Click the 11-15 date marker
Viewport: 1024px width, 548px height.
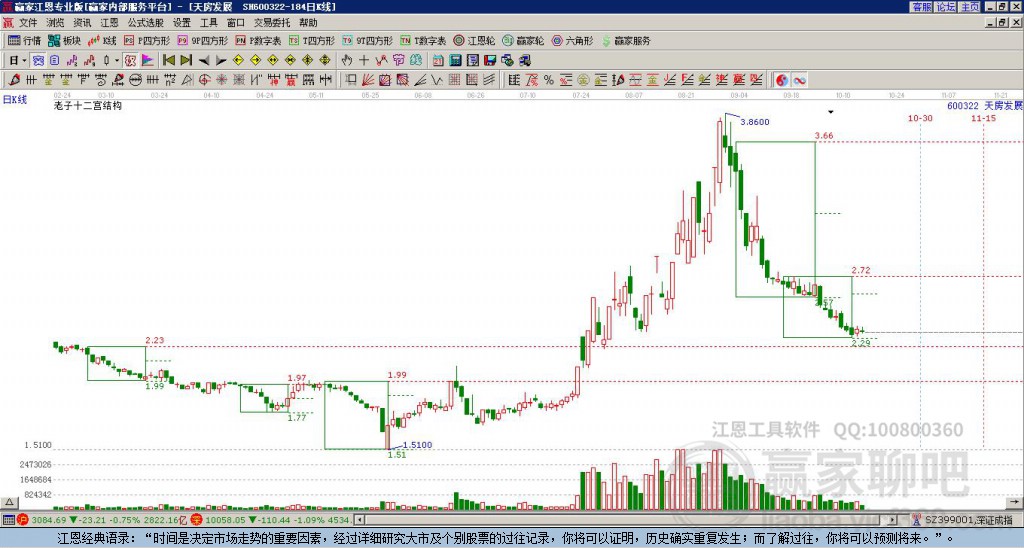(x=984, y=118)
